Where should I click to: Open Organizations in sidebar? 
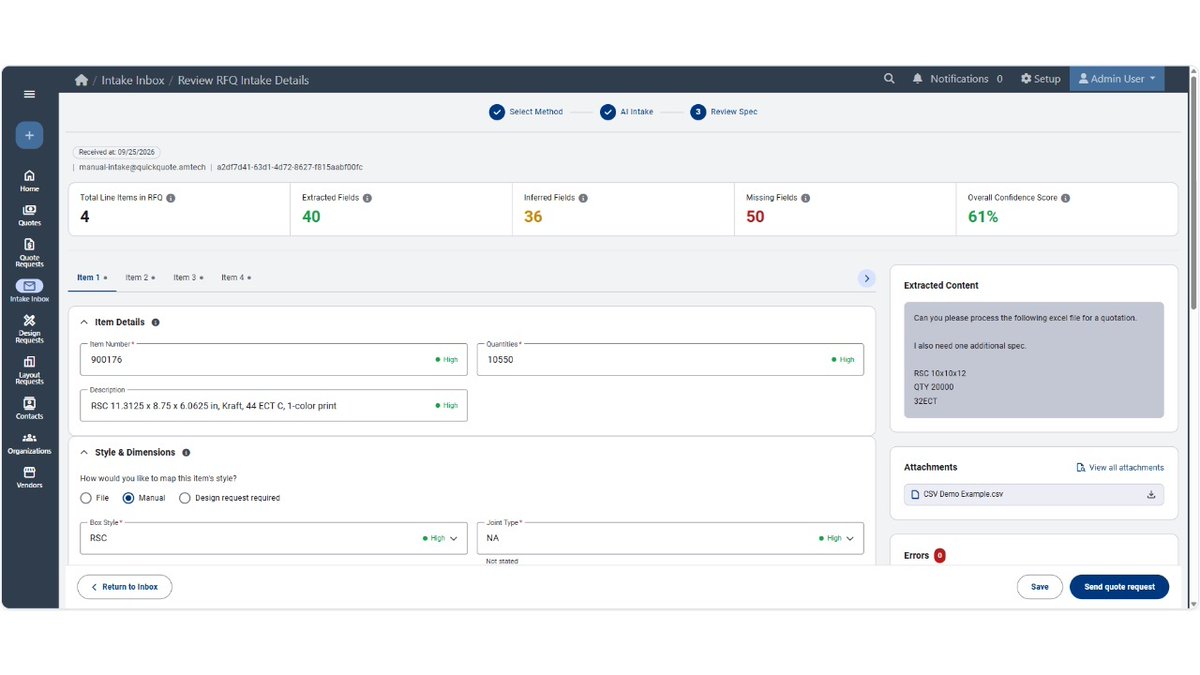click(29, 443)
